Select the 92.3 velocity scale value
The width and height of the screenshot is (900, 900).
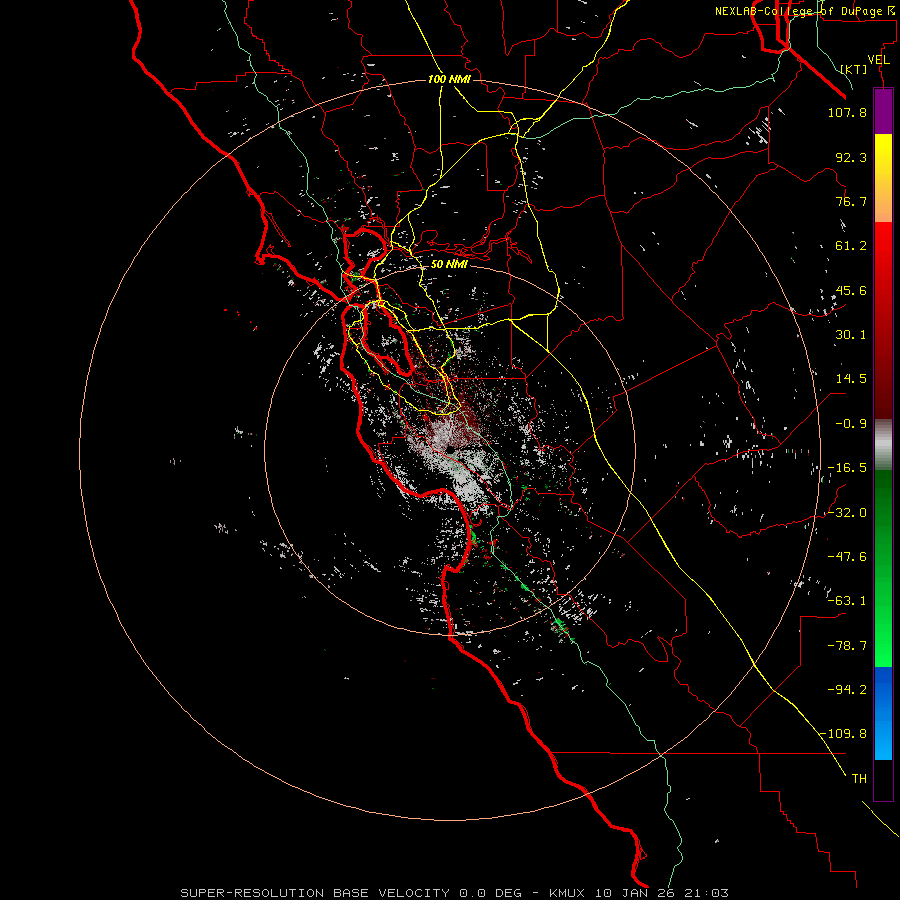(851, 157)
